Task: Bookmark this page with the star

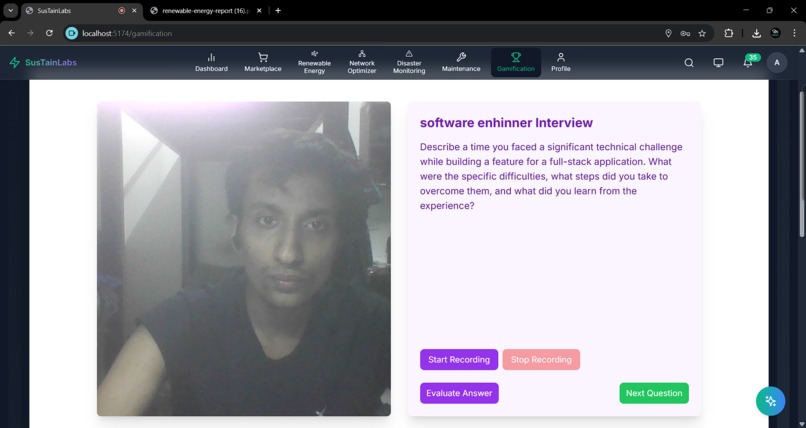Action: (x=702, y=33)
